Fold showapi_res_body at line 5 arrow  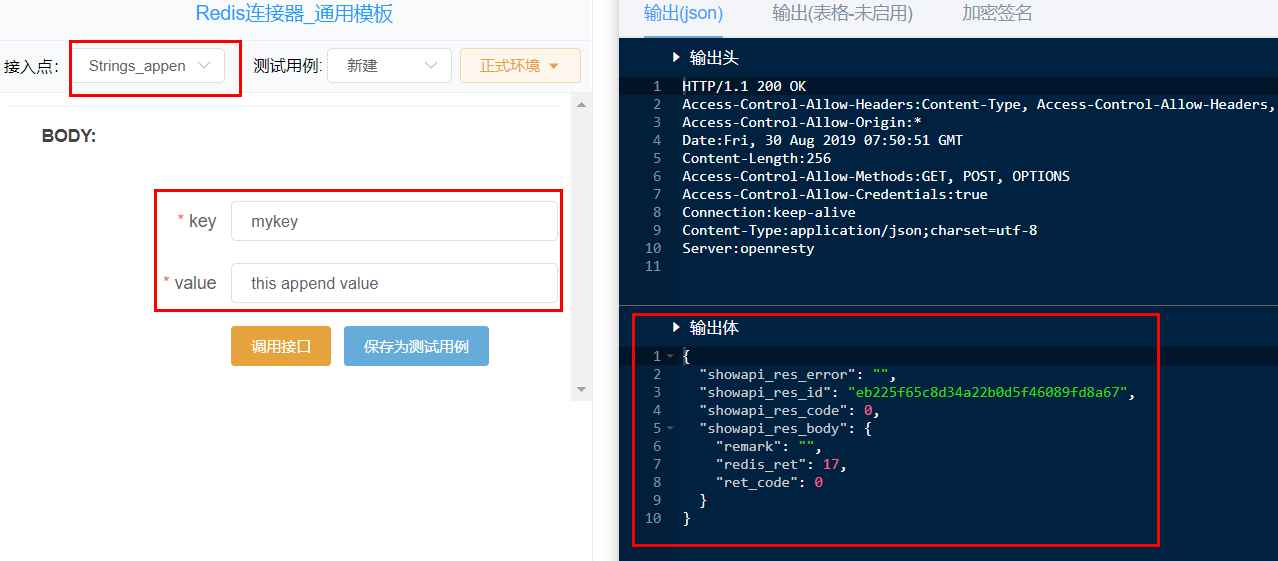pos(670,429)
